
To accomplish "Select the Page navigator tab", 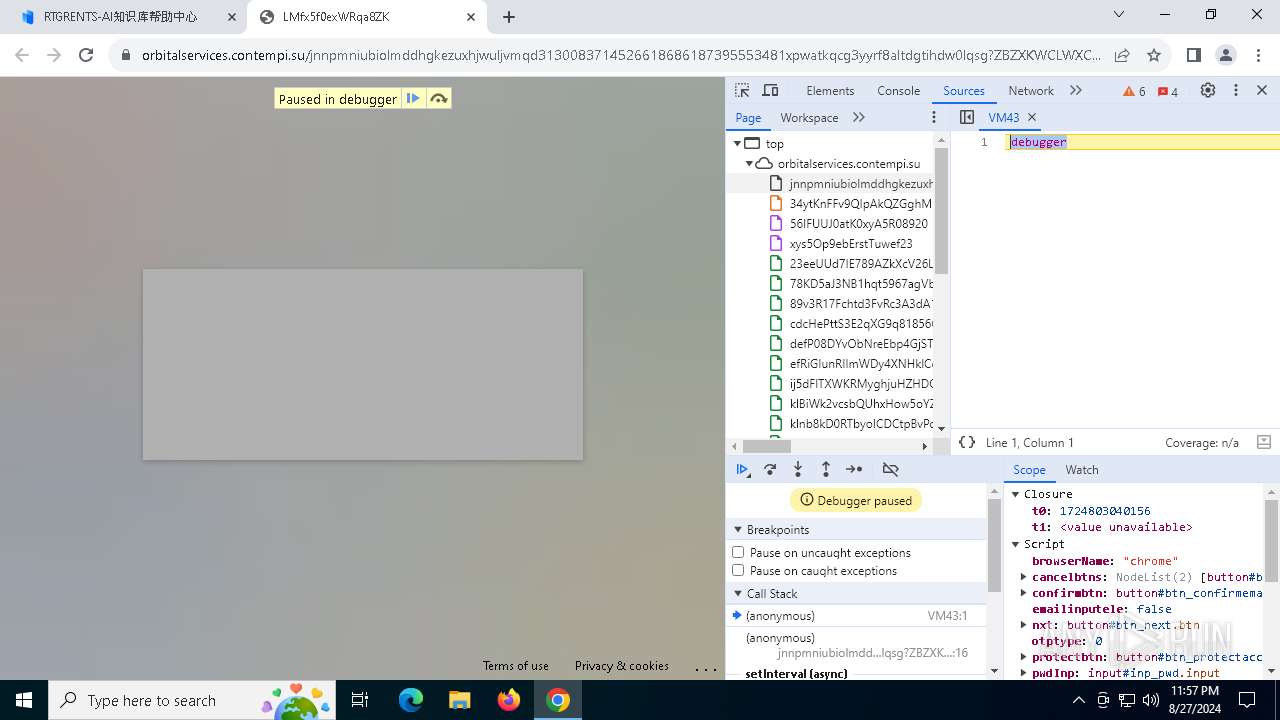I will (x=748, y=117).
